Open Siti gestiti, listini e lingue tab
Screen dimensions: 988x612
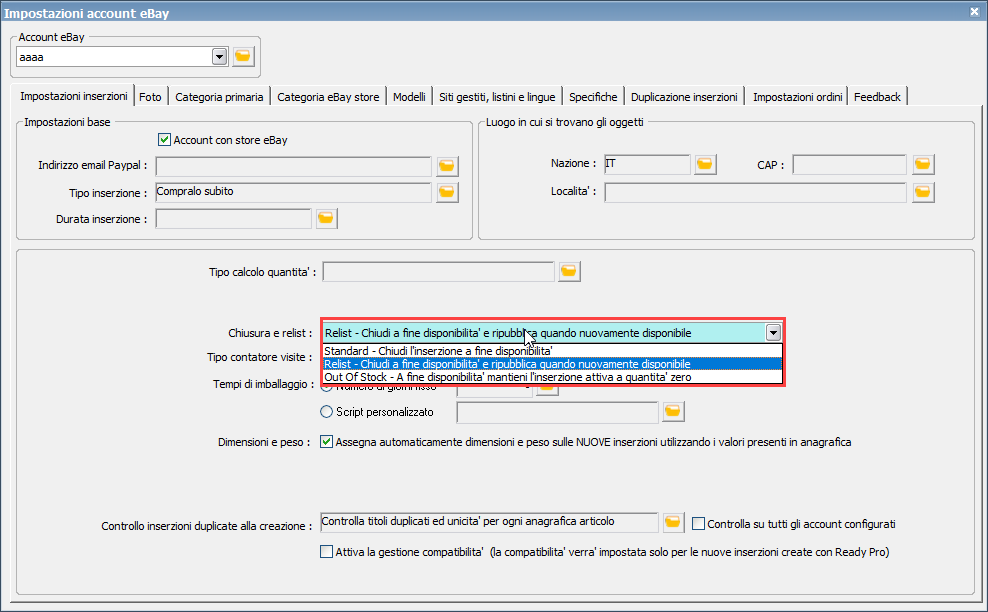(497, 97)
